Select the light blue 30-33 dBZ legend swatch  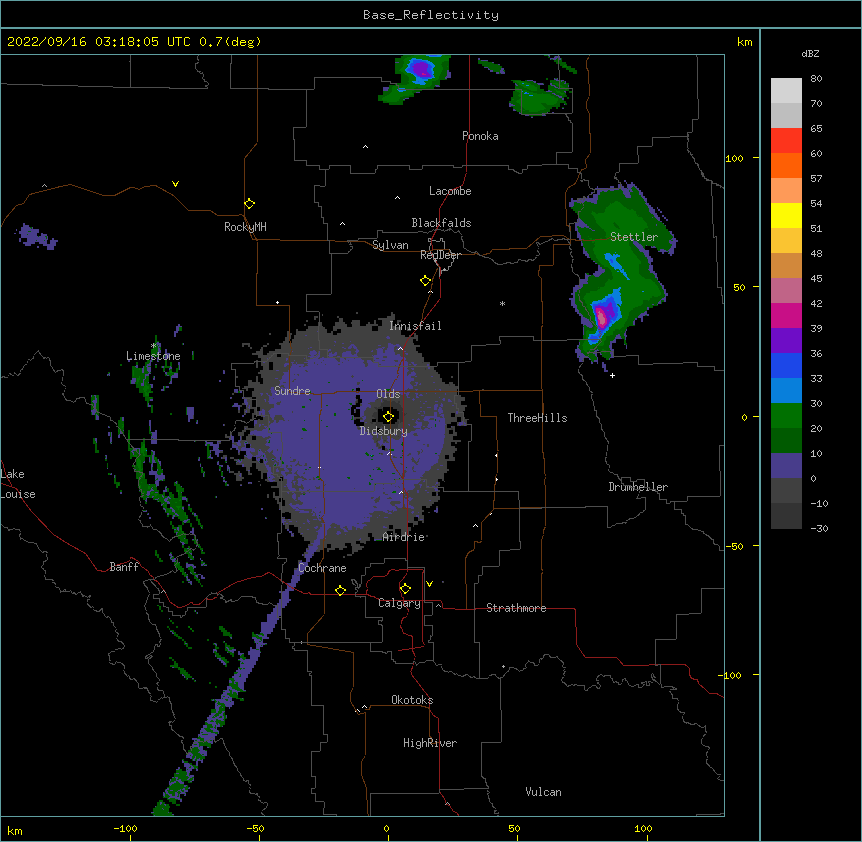(786, 391)
